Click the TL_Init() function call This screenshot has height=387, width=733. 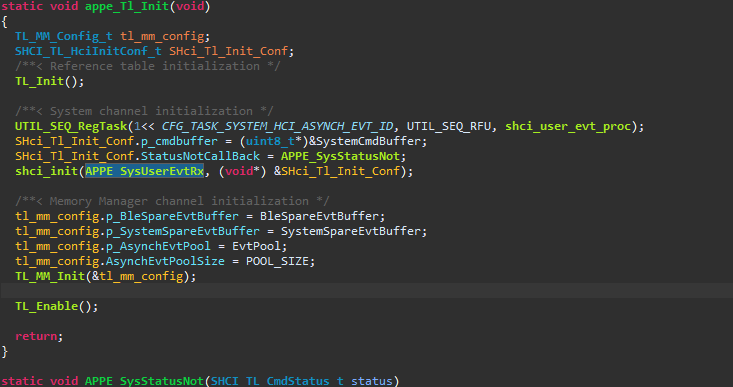click(46, 81)
